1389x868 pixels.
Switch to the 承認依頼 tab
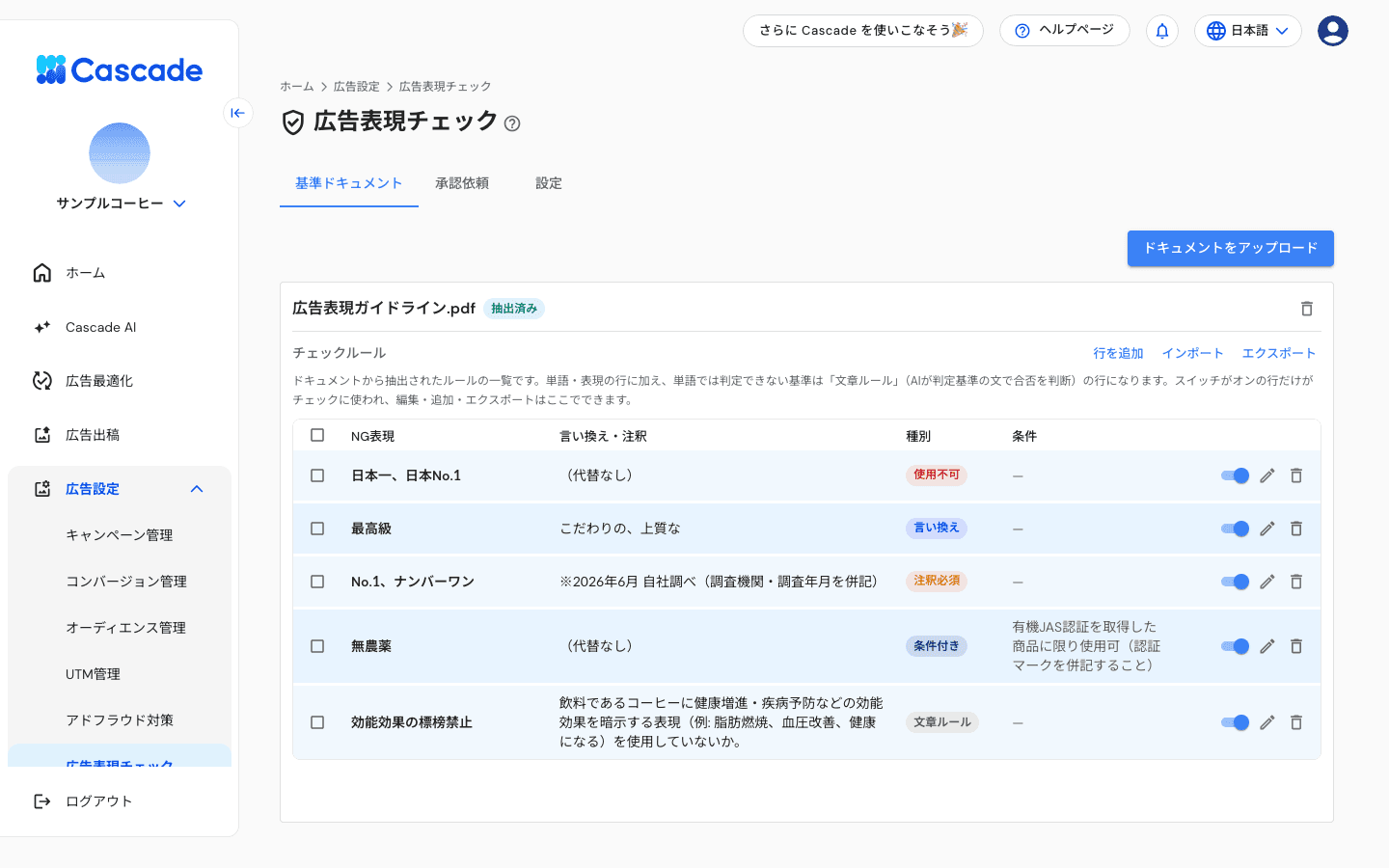click(x=462, y=183)
